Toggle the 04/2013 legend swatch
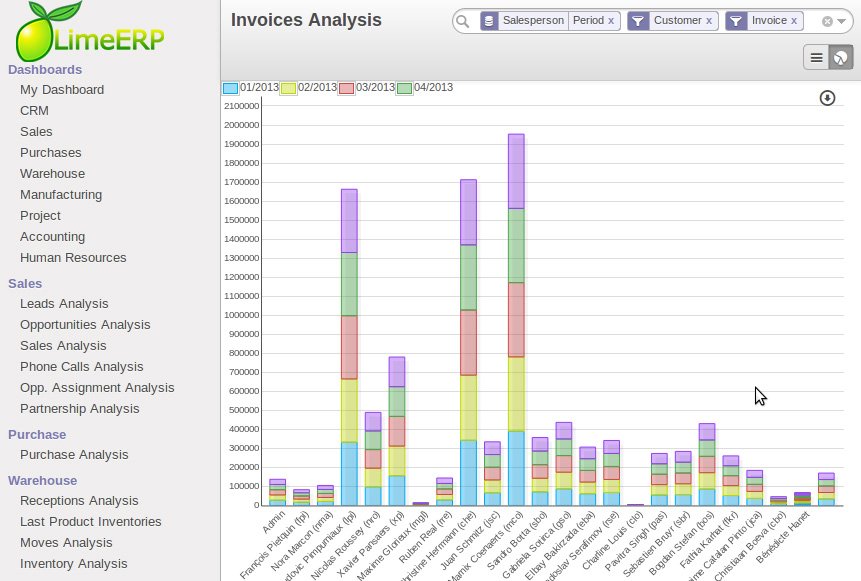The image size is (861, 581). coord(405,88)
